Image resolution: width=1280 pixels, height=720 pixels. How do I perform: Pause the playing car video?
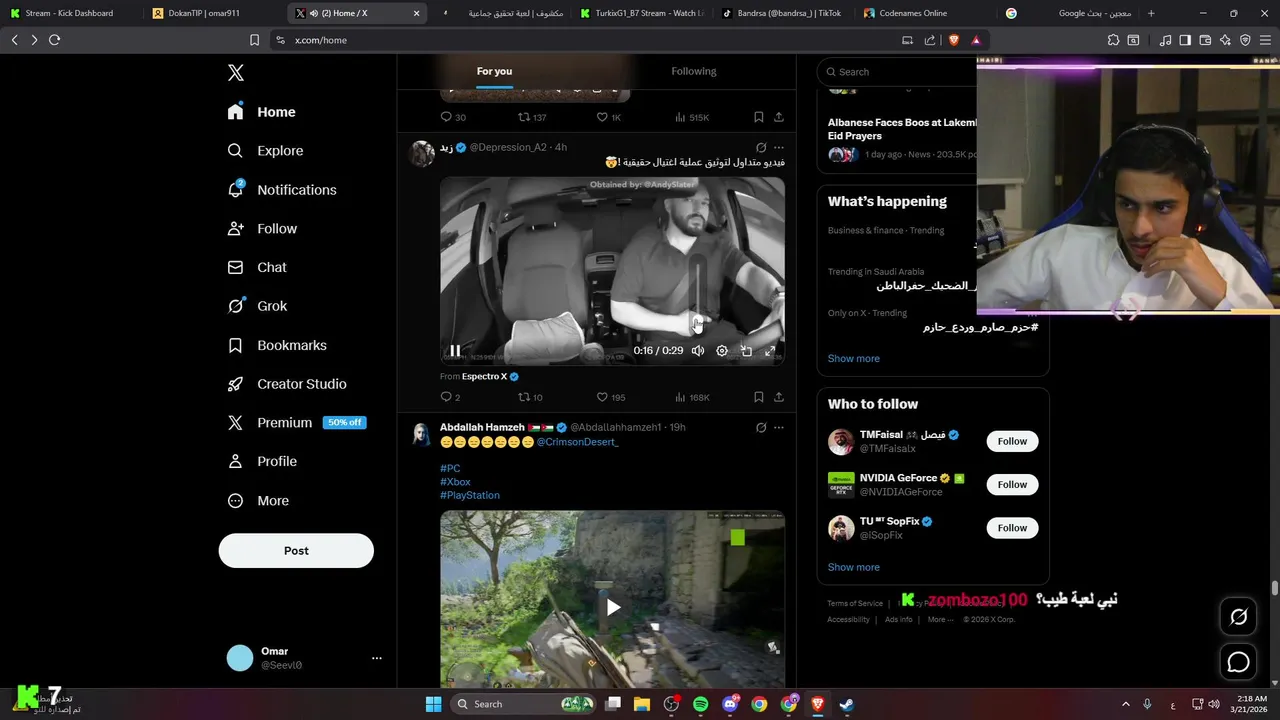pyautogui.click(x=455, y=351)
